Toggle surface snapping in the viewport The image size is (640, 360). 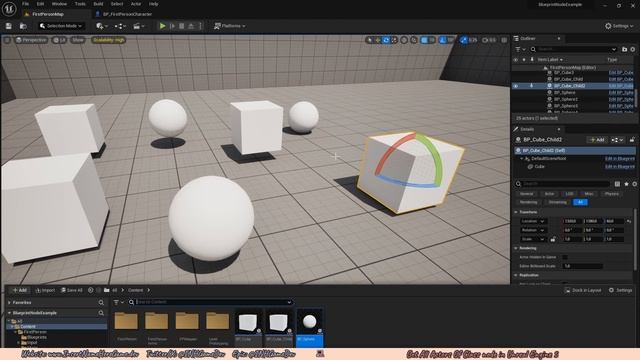[x=414, y=40]
